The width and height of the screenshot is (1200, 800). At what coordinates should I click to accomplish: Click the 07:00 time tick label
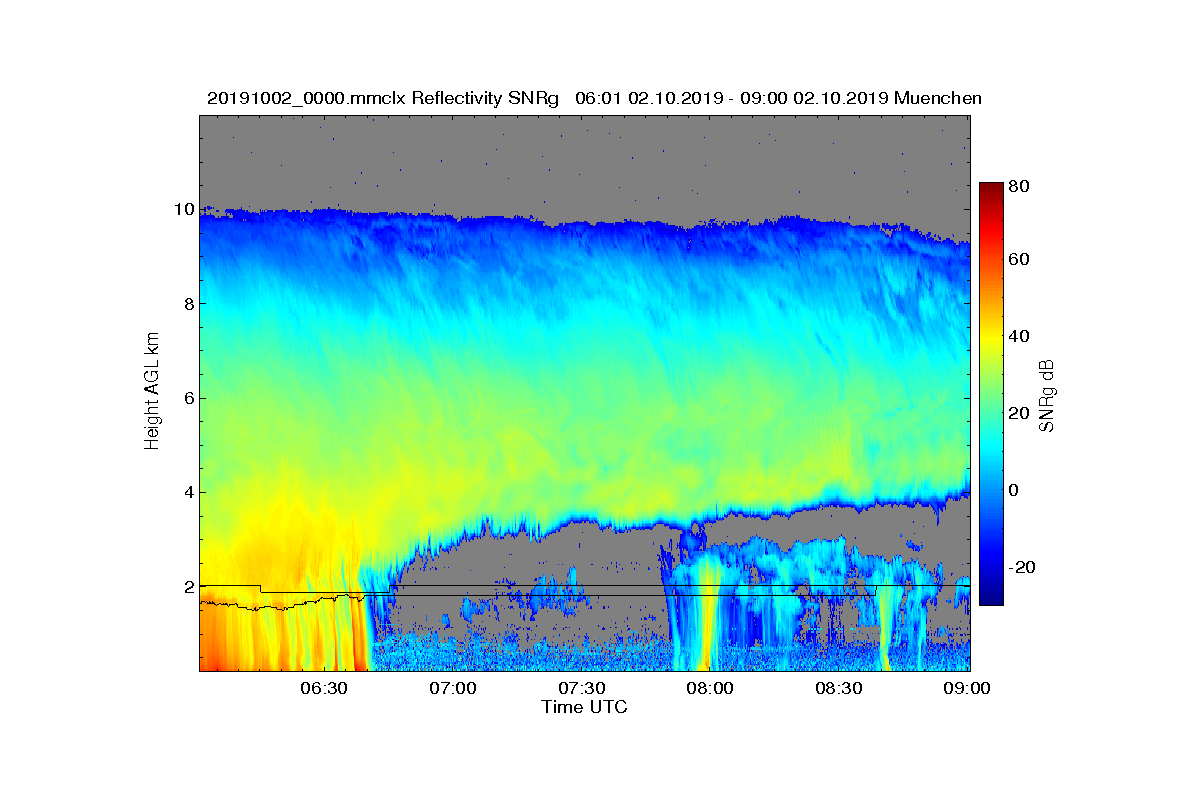(x=453, y=689)
